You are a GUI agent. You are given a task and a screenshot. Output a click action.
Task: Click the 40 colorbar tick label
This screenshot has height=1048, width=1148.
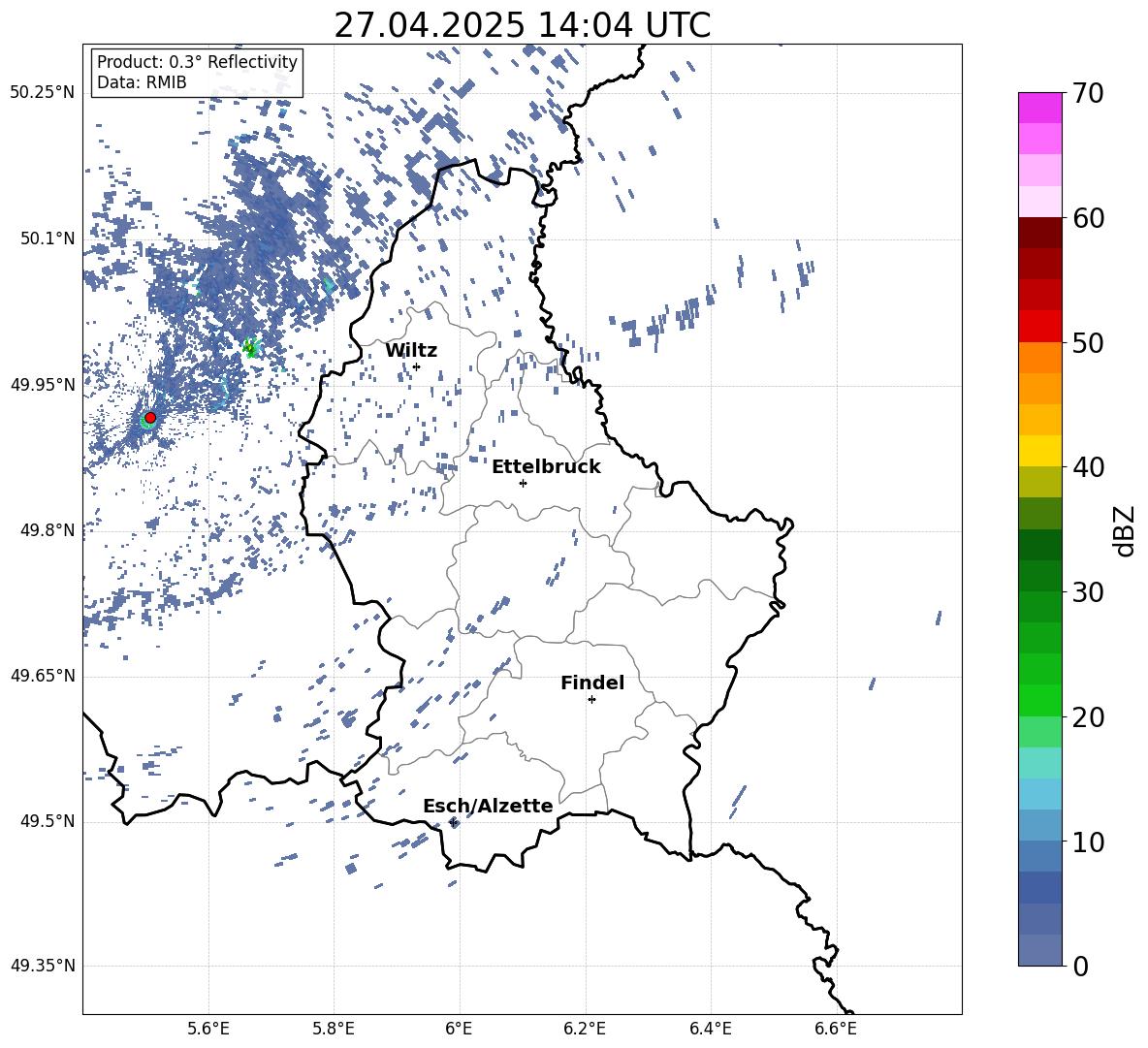pyautogui.click(x=1088, y=467)
